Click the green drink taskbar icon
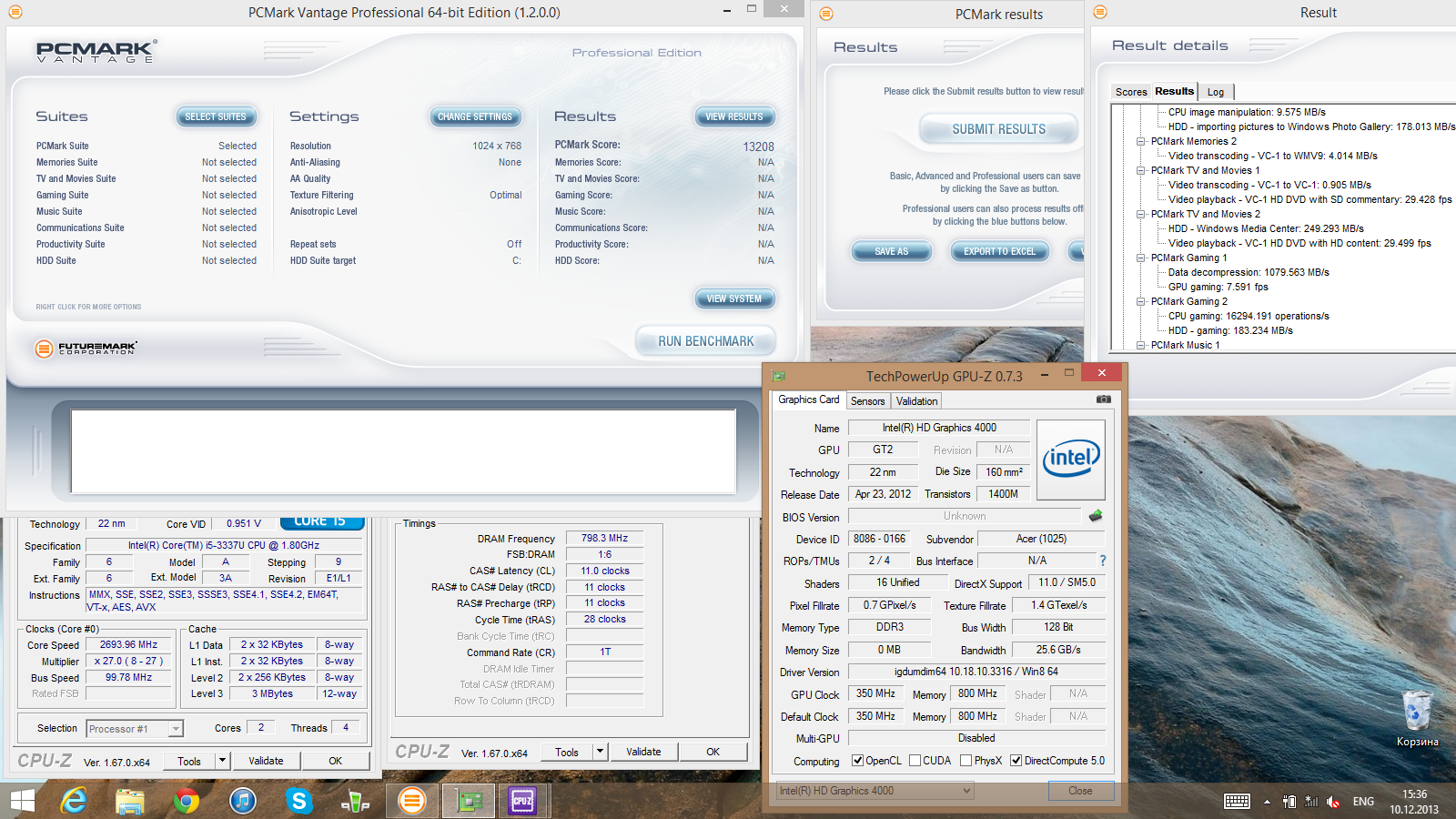The image size is (1456, 819). pyautogui.click(x=355, y=801)
